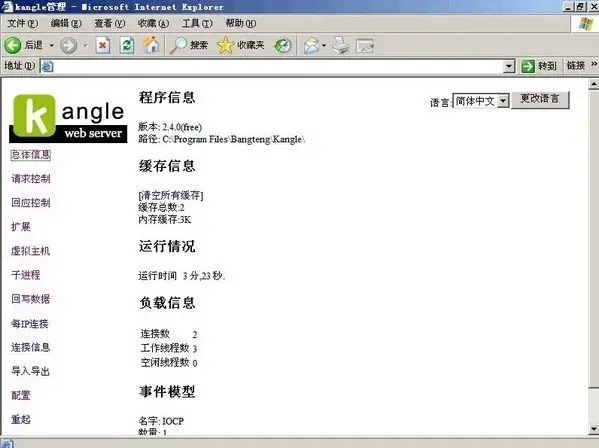Click the 搜索 search label in toolbar
Image resolution: width=599 pixels, height=448 pixels.
199,45
